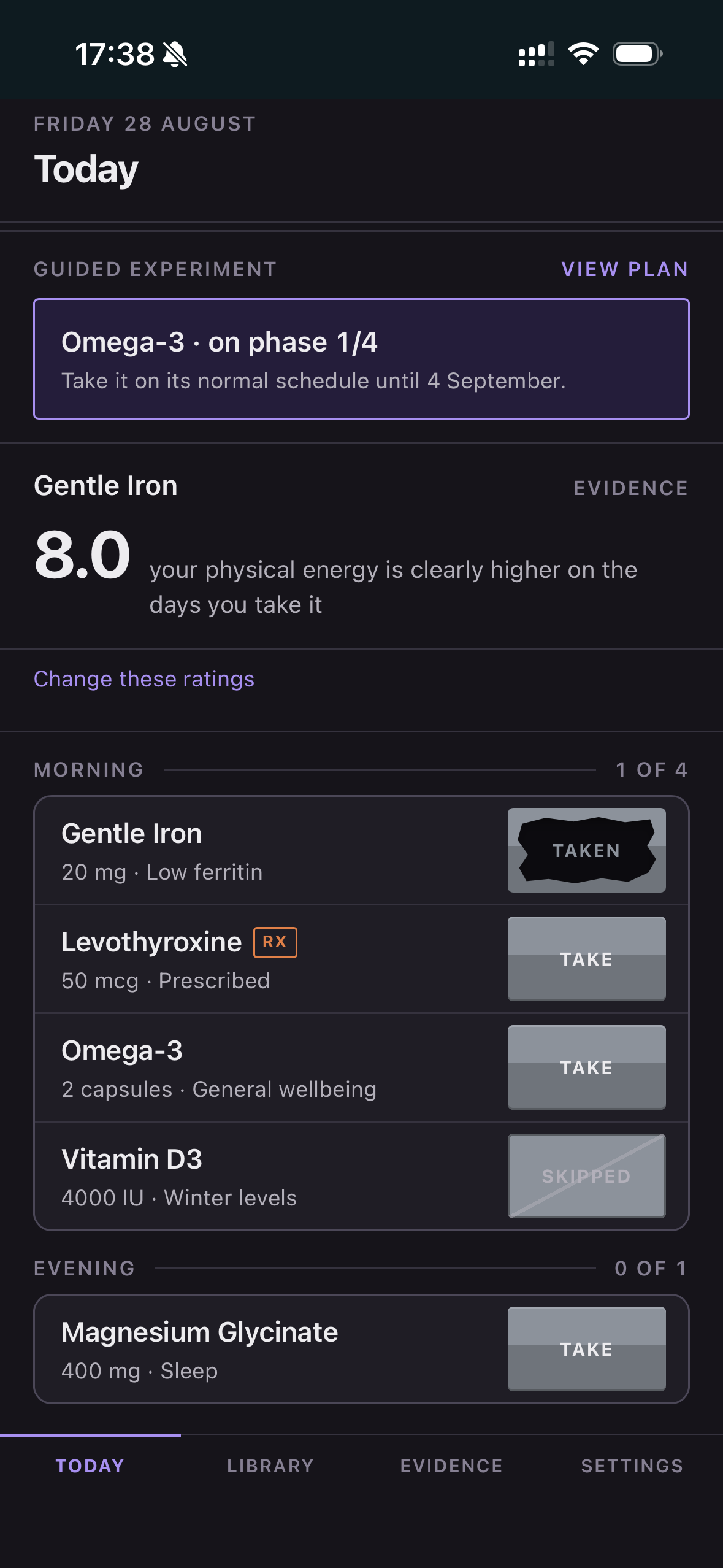
Task: Open the Magnesium Glycinate entry details
Action: coord(270,1350)
